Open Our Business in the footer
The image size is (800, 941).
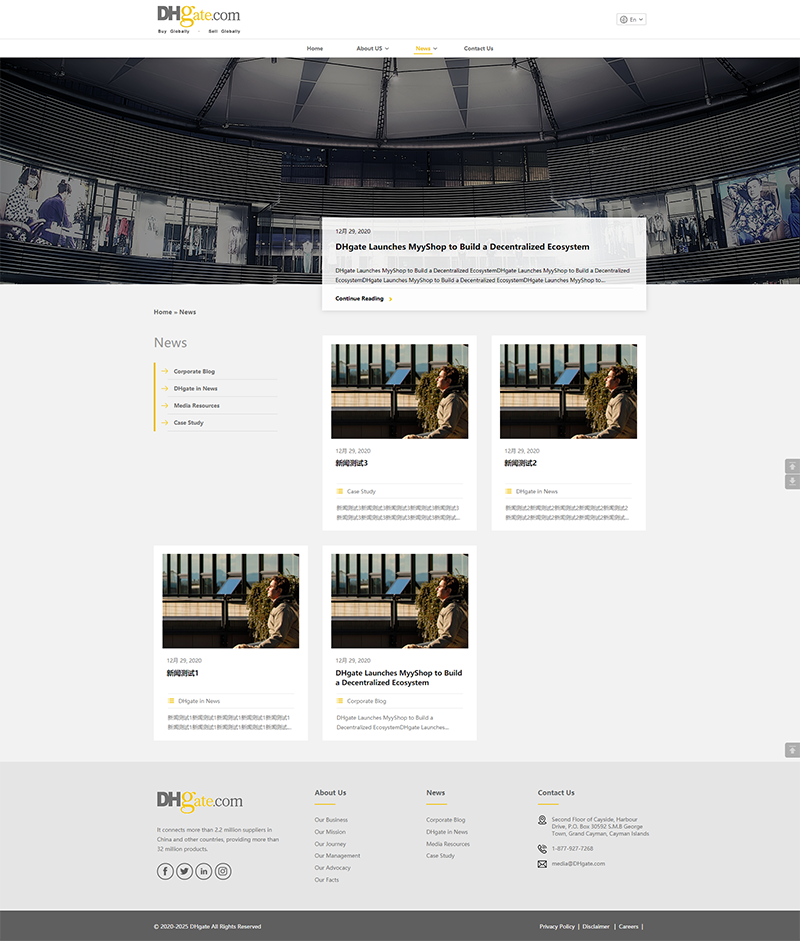pyautogui.click(x=331, y=820)
